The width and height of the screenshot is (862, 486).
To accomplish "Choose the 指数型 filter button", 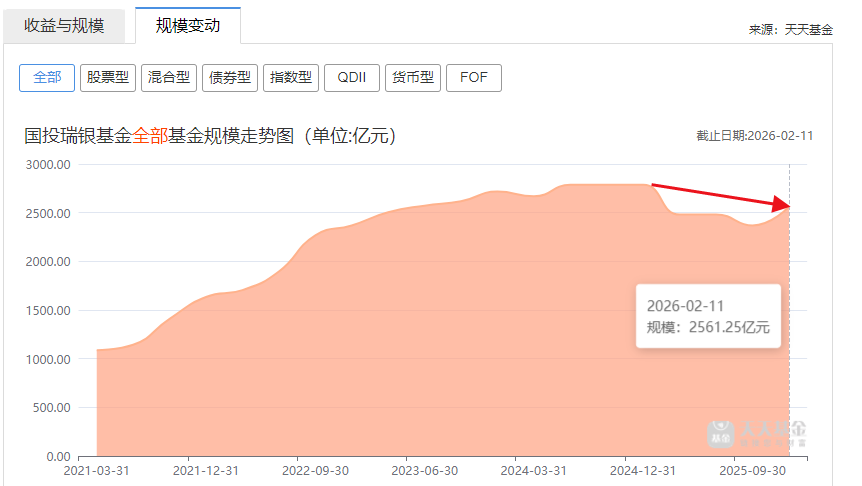I will pyautogui.click(x=291, y=77).
